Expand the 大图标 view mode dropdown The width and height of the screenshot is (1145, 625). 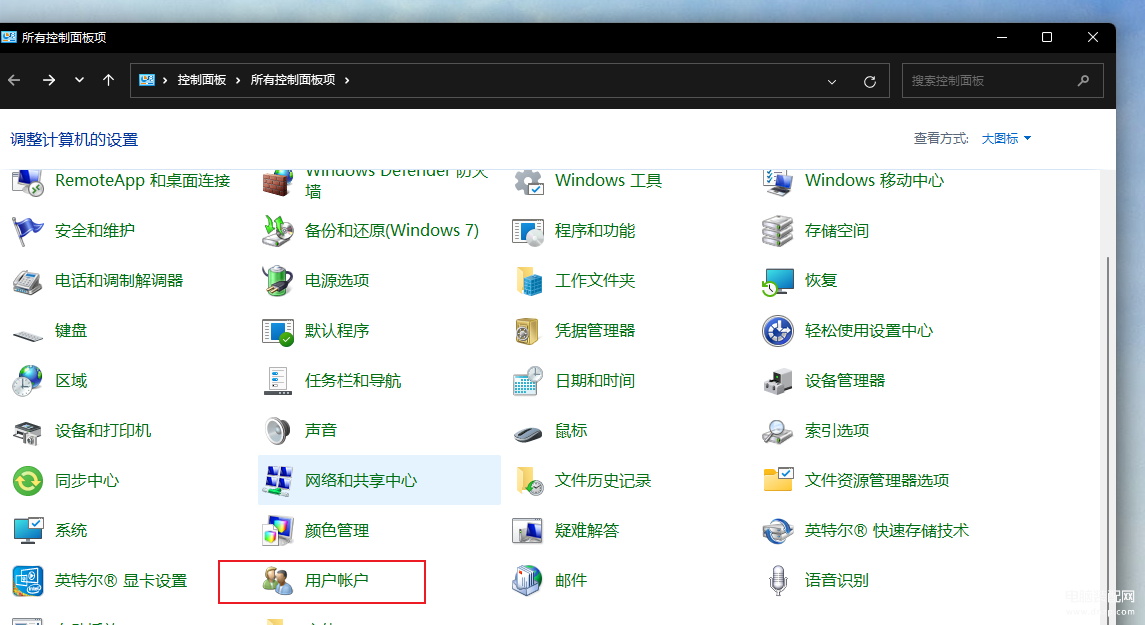[1006, 139]
